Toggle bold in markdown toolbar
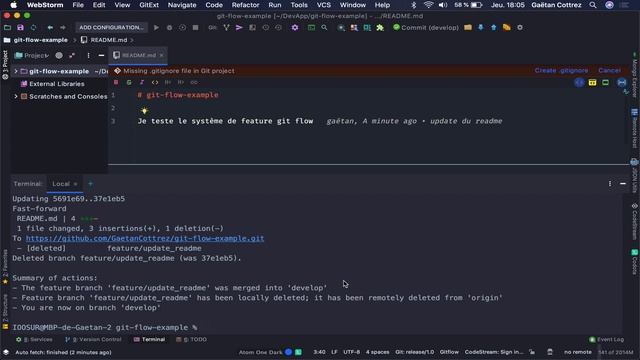The width and height of the screenshot is (640, 360). tap(116, 82)
